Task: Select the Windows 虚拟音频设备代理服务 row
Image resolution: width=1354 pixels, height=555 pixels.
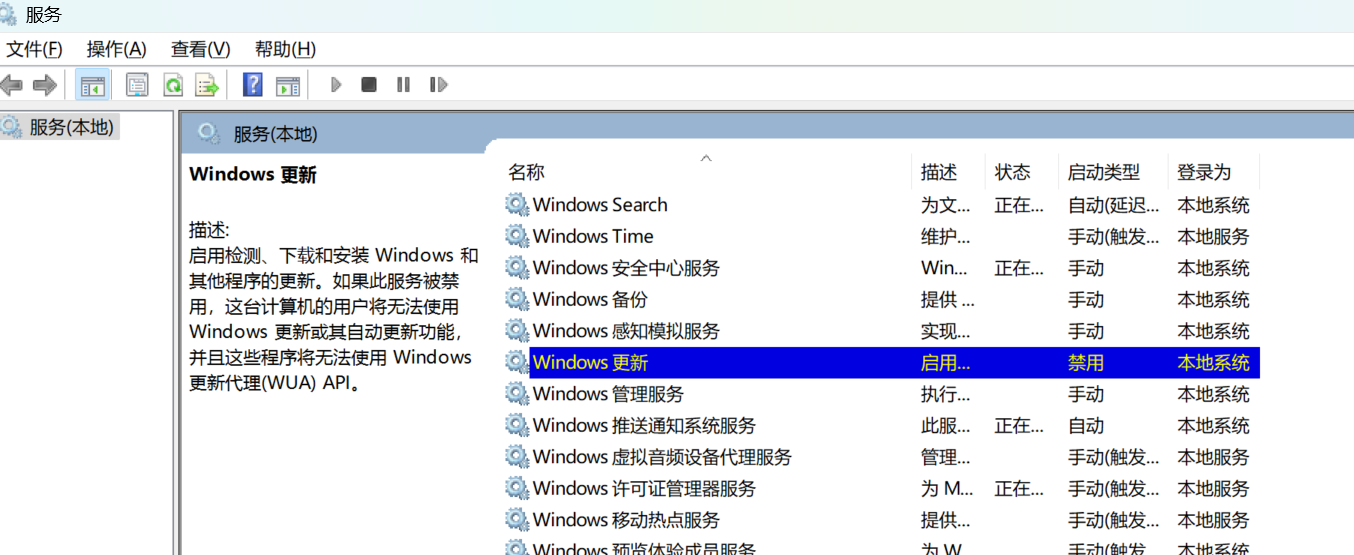Action: click(880, 457)
